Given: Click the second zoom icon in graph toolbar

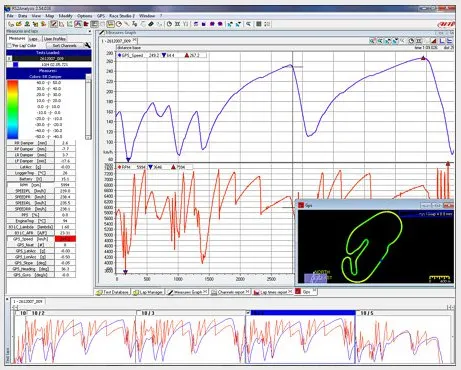Looking at the screenshot, I should coord(380,41).
